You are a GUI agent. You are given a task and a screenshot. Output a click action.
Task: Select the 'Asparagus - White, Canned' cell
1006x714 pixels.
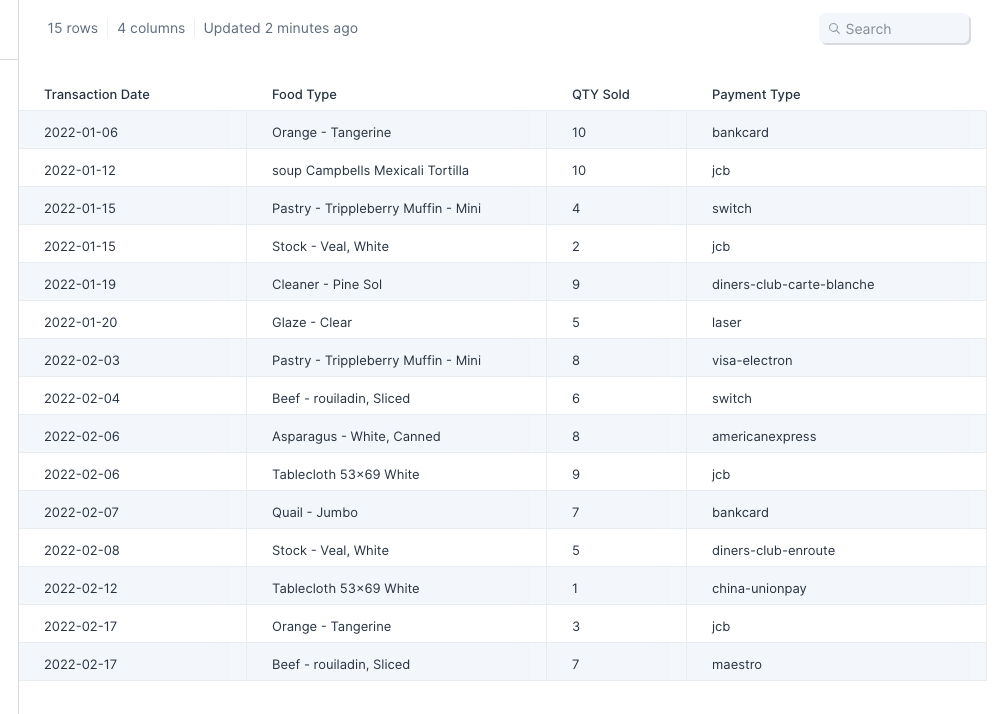point(396,436)
